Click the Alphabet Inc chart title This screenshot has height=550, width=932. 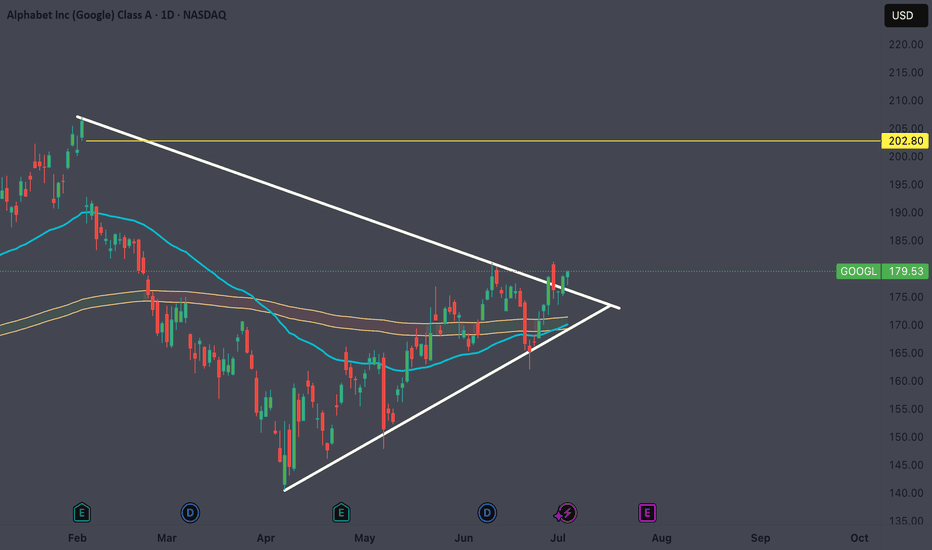116,15
